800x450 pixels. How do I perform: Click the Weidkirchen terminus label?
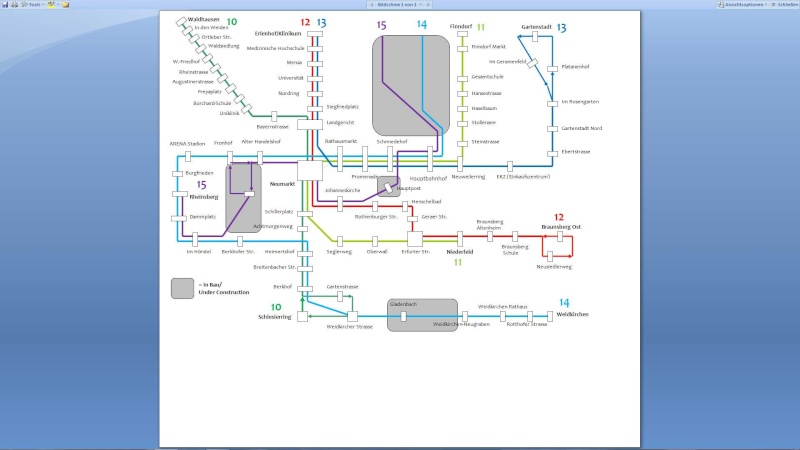(x=572, y=314)
